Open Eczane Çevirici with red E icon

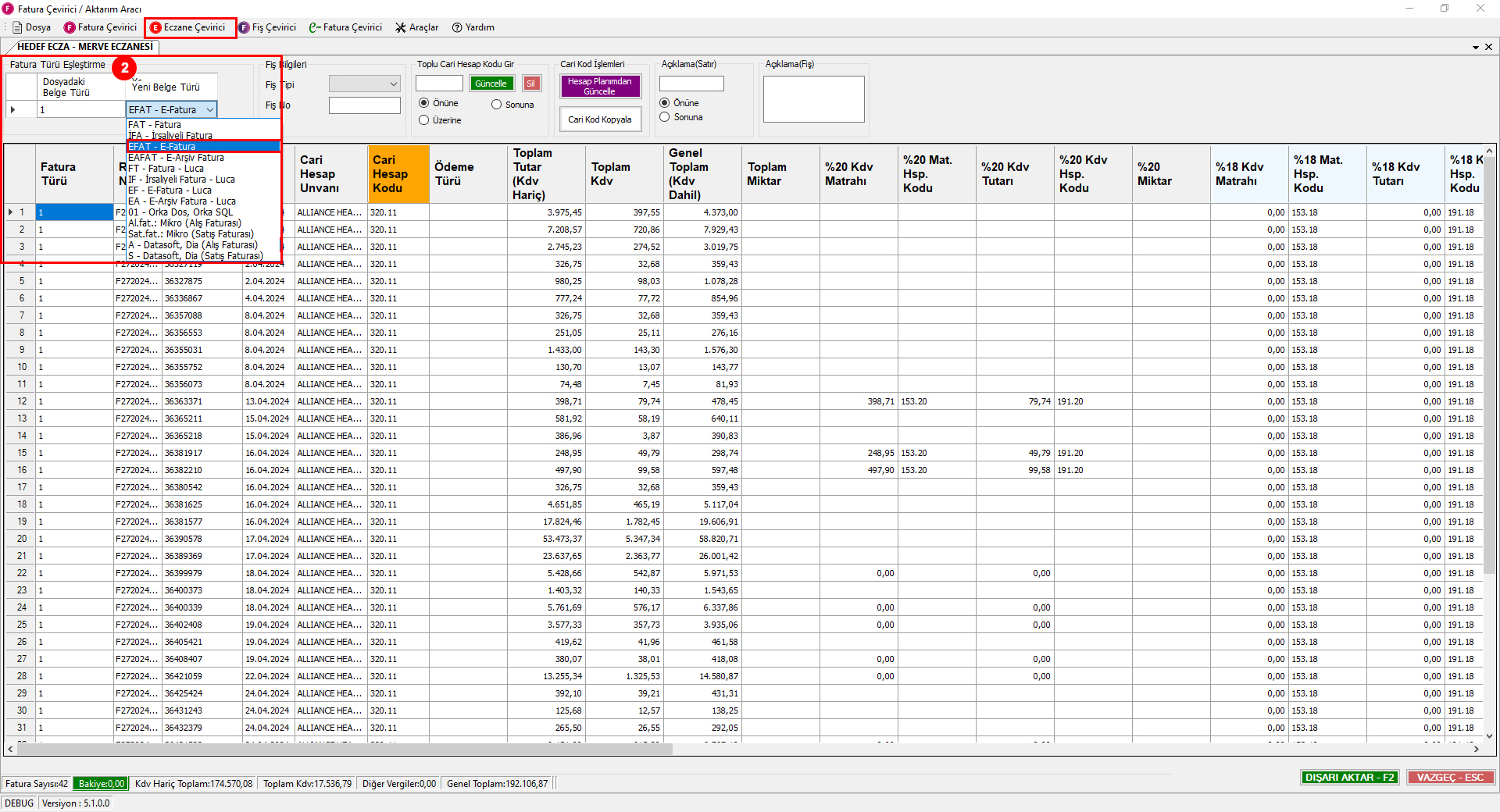pyautogui.click(x=155, y=27)
